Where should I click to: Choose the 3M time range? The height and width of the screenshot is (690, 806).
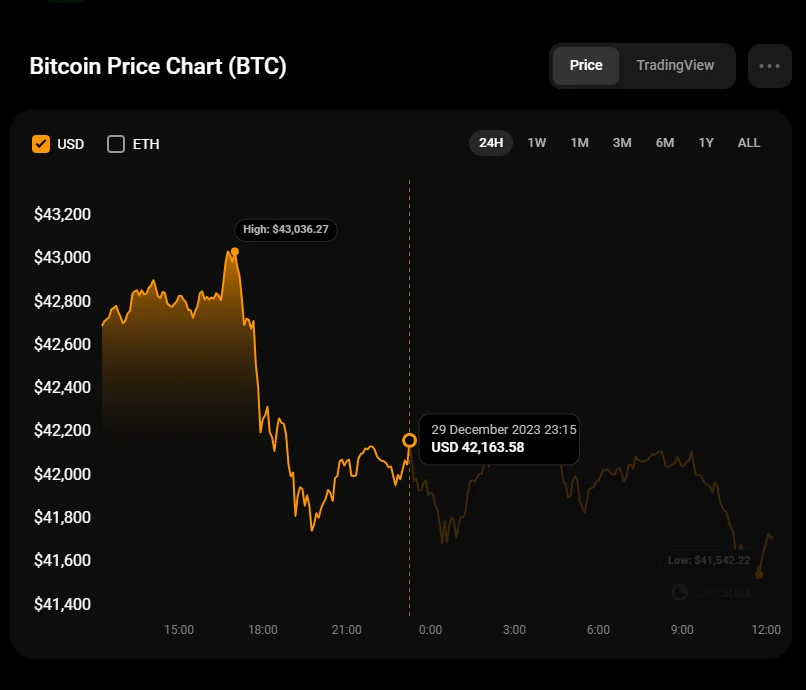[622, 143]
